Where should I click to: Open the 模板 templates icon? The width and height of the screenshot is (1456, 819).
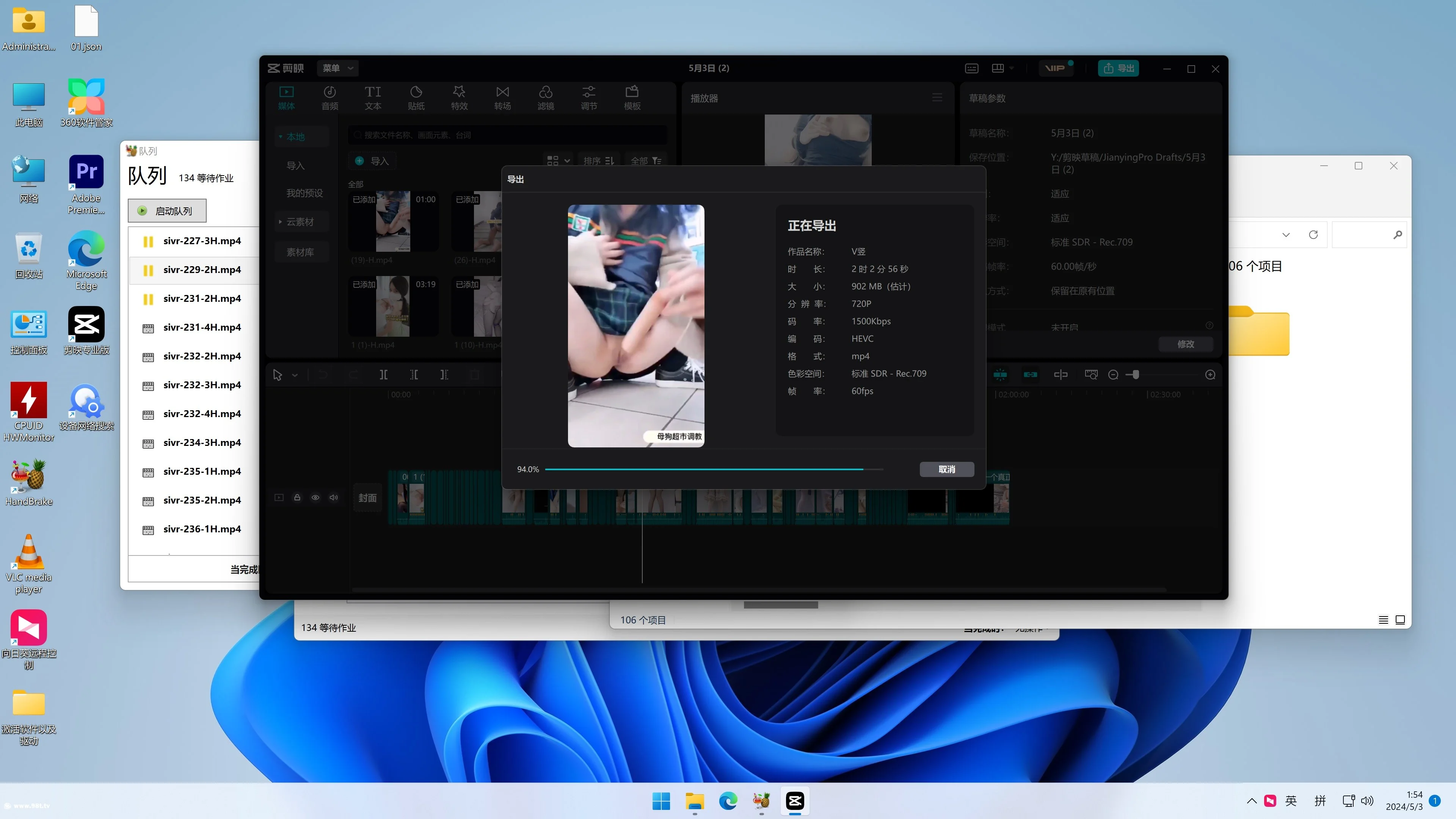coord(632,97)
